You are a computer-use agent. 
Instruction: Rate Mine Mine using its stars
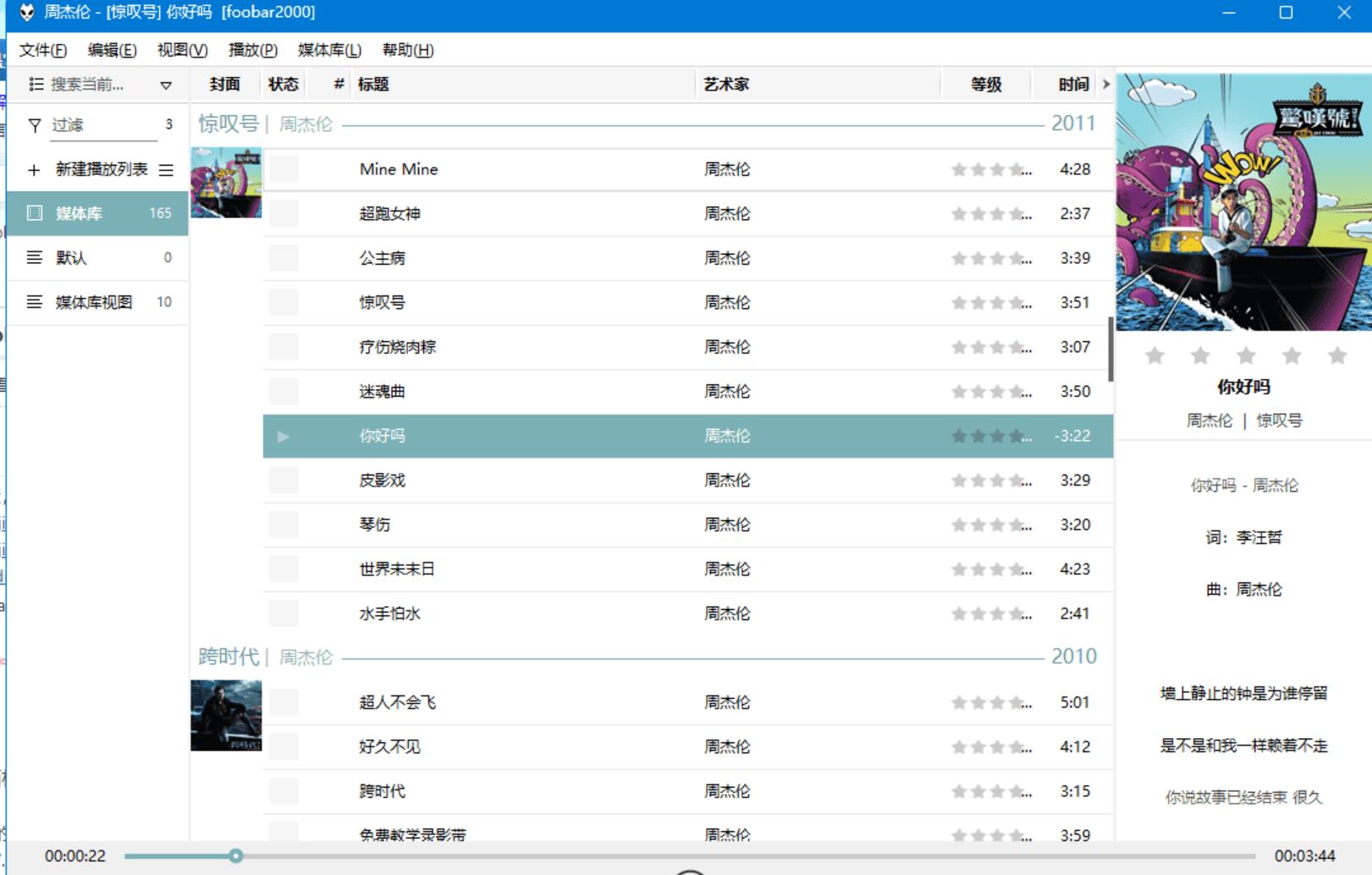(991, 169)
